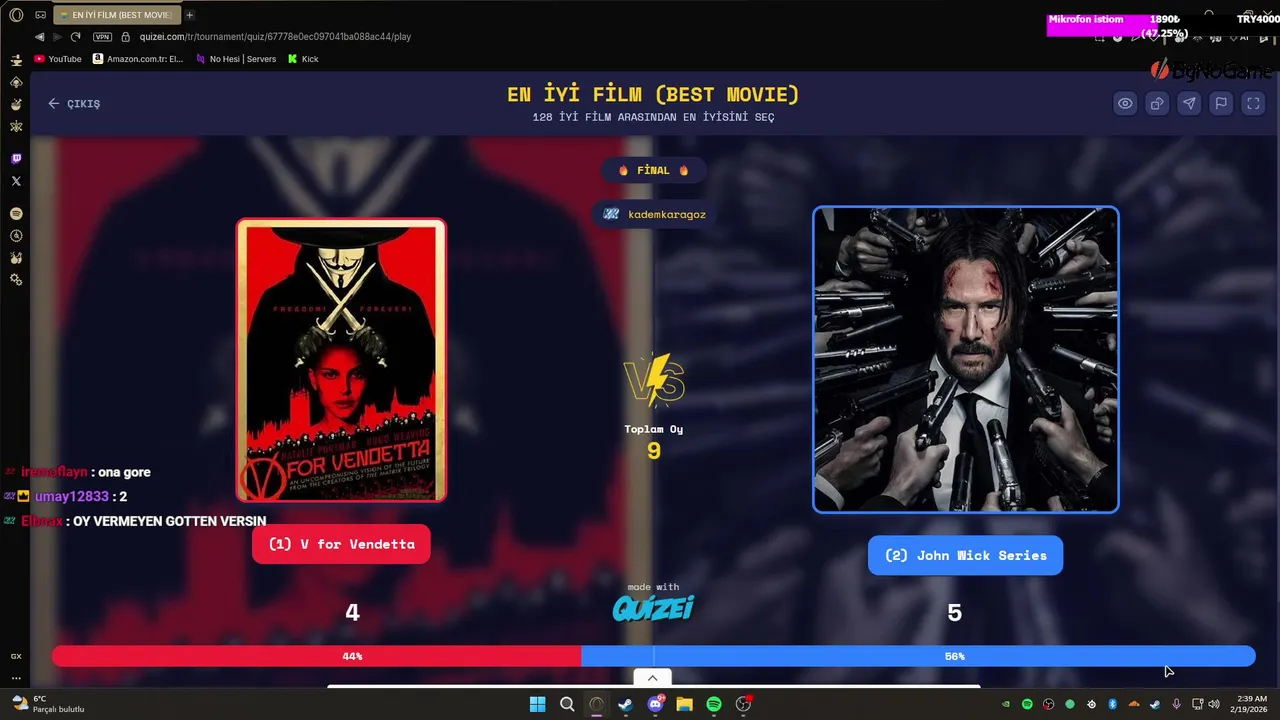The height and width of the screenshot is (720, 1280).
Task: Toggle fullscreen with the expand icon
Action: [1253, 104]
